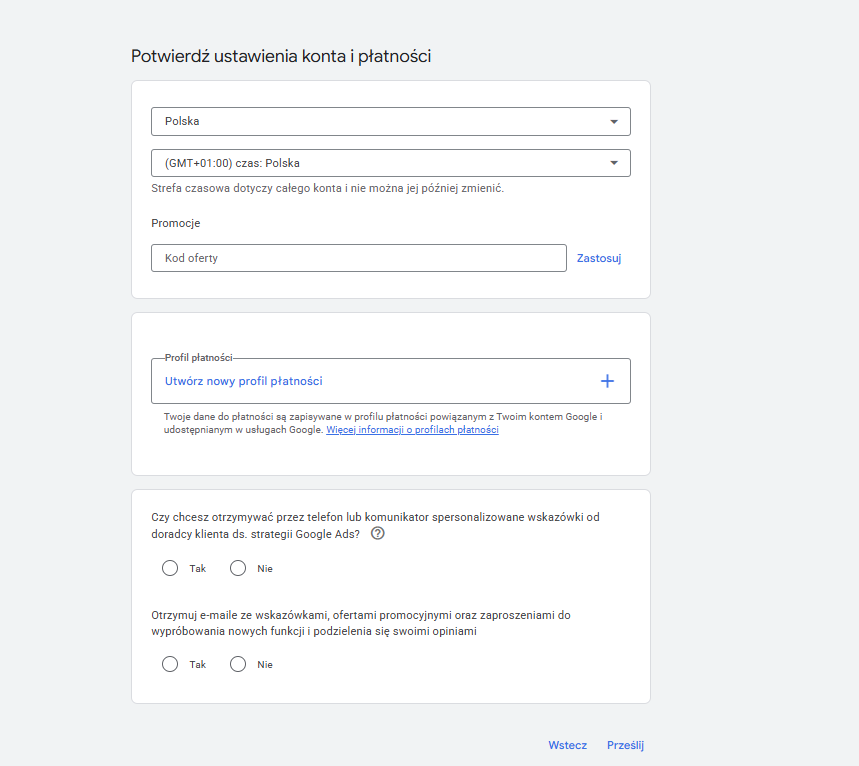Image resolution: width=859 pixels, height=766 pixels.
Task: Select Tak for phone advisor tips
Action: click(x=170, y=568)
